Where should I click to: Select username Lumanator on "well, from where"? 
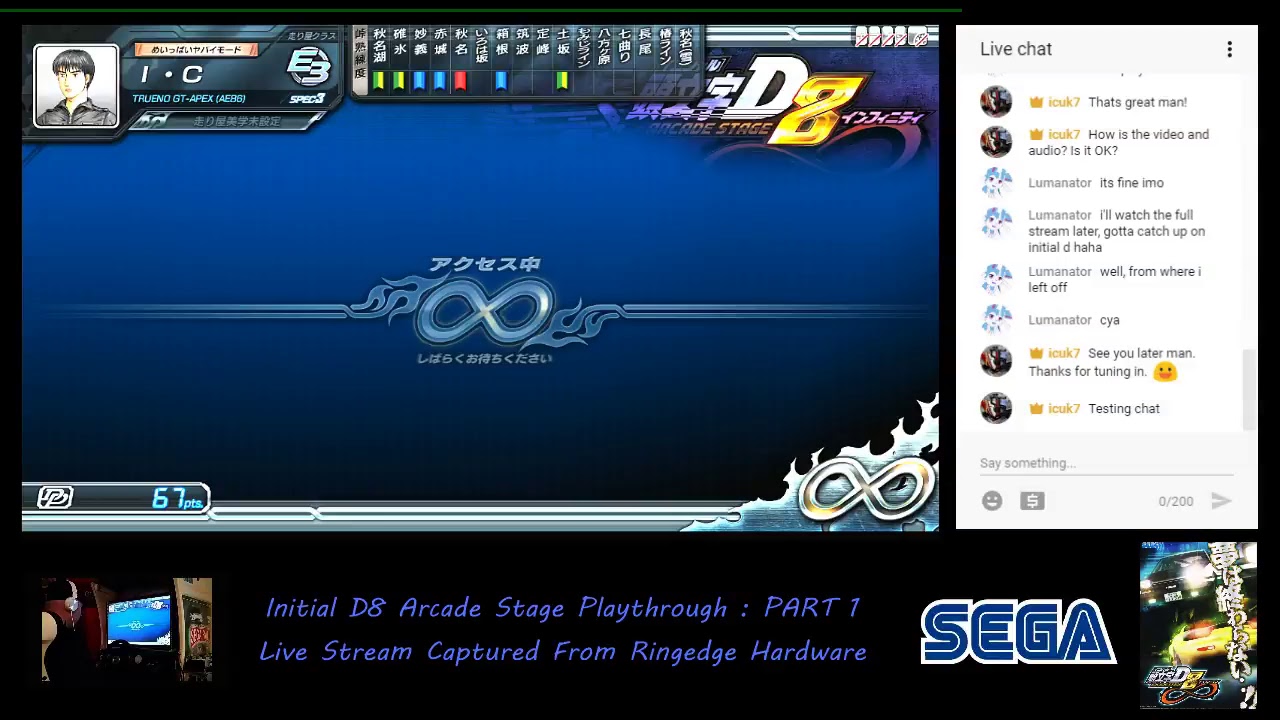click(x=1060, y=271)
